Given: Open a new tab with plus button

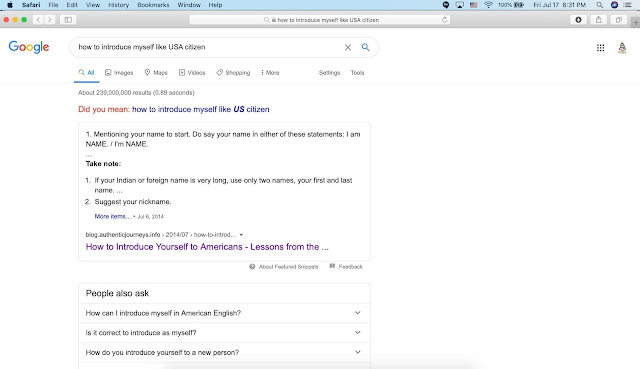Looking at the screenshot, I should (x=636, y=22).
